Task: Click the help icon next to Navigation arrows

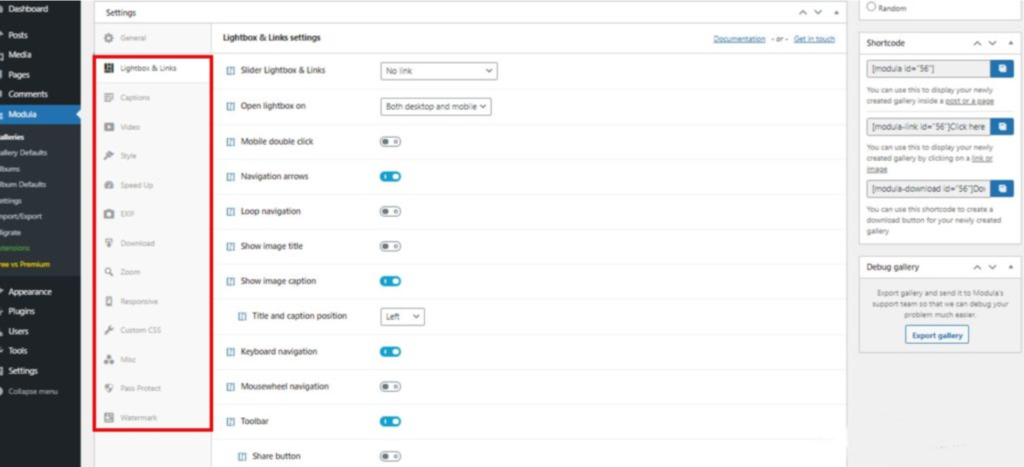Action: click(x=231, y=177)
